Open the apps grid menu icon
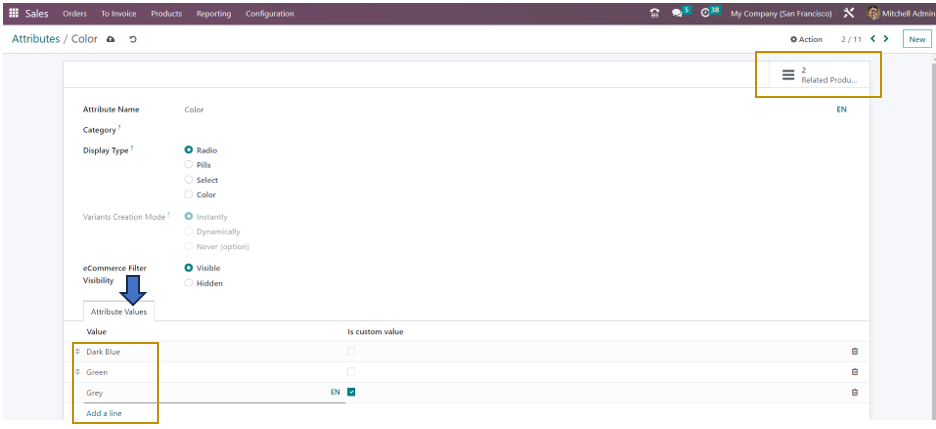This screenshot has height=429, width=936. [14, 13]
